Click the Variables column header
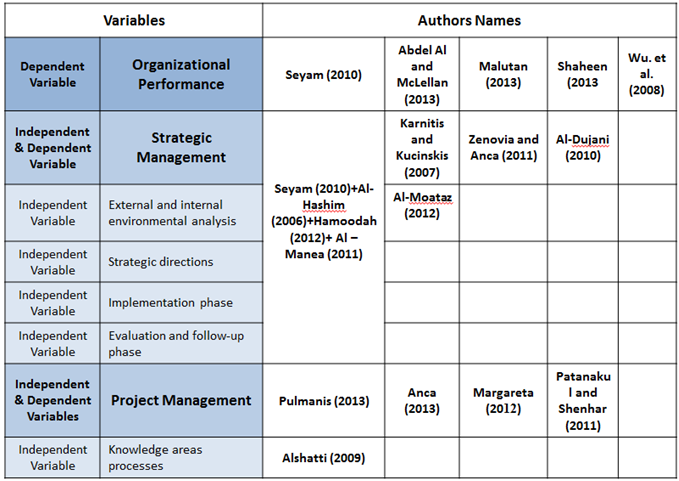Viewport: 679px width, 481px height. (x=134, y=20)
